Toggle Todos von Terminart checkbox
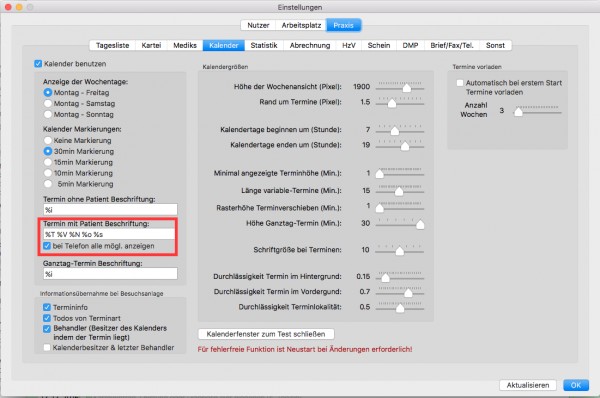600x398 pixels. tap(47, 318)
